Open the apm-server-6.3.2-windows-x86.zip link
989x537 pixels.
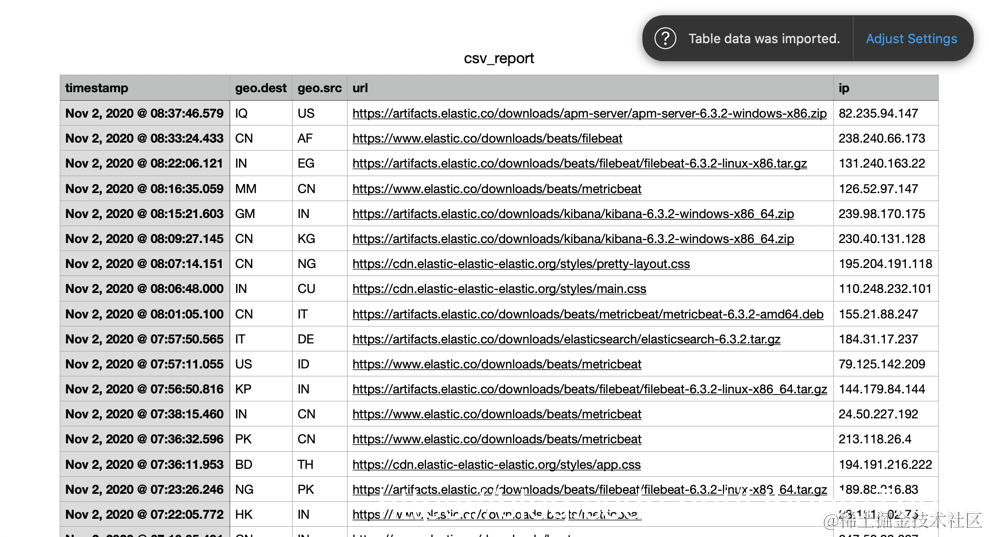click(589, 114)
